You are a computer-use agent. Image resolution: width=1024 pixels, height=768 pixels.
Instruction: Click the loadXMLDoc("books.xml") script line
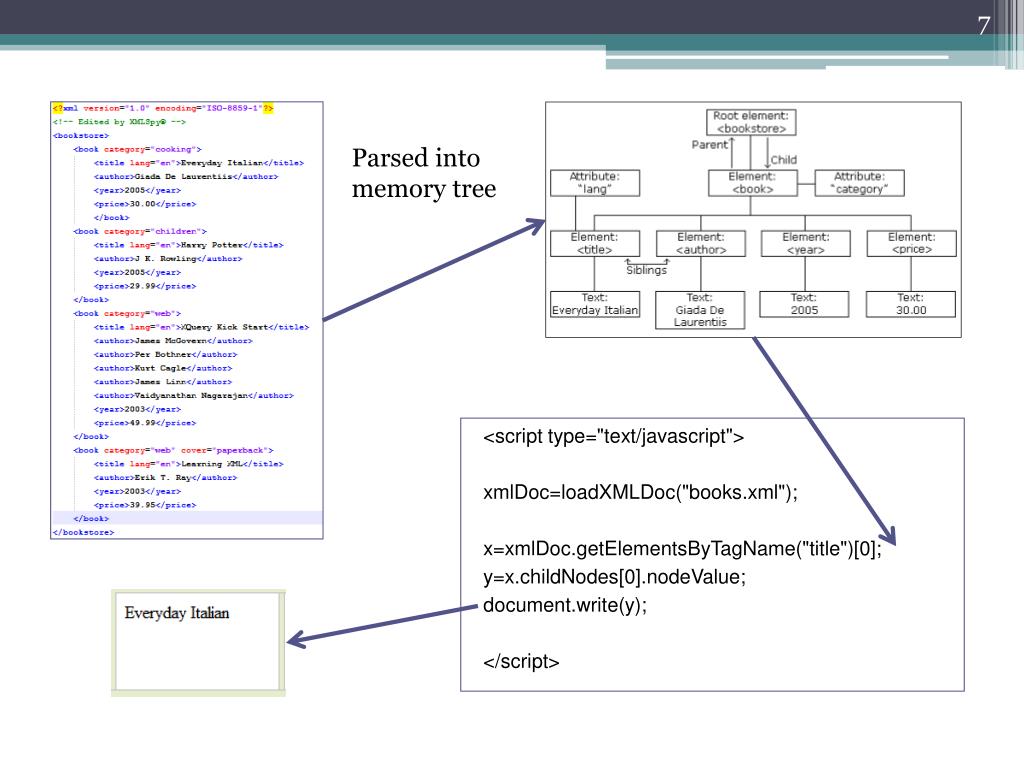pos(640,492)
